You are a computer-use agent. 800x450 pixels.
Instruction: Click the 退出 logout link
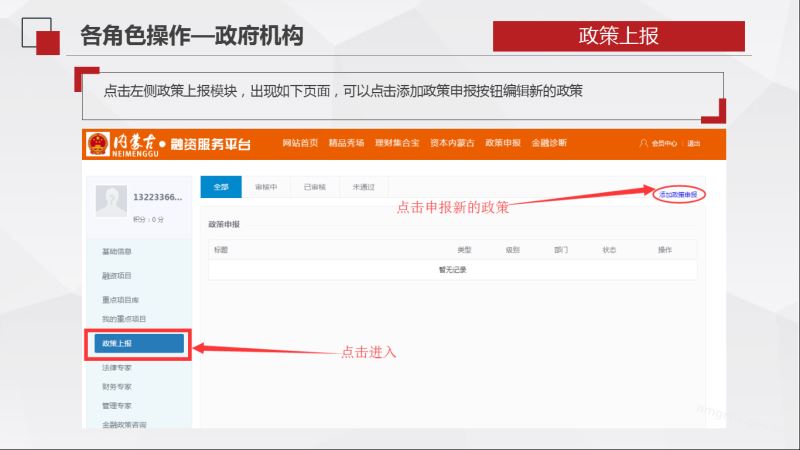pyautogui.click(x=693, y=143)
